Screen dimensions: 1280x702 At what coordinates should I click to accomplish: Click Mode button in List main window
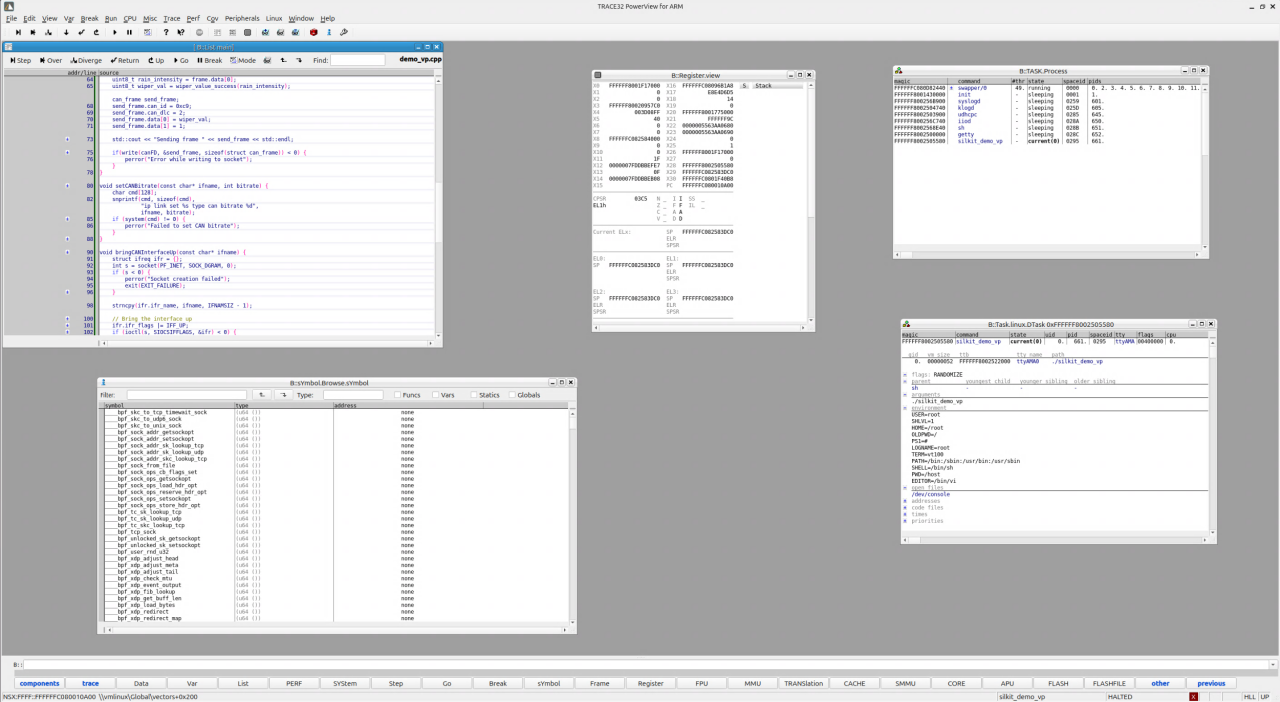pos(243,60)
